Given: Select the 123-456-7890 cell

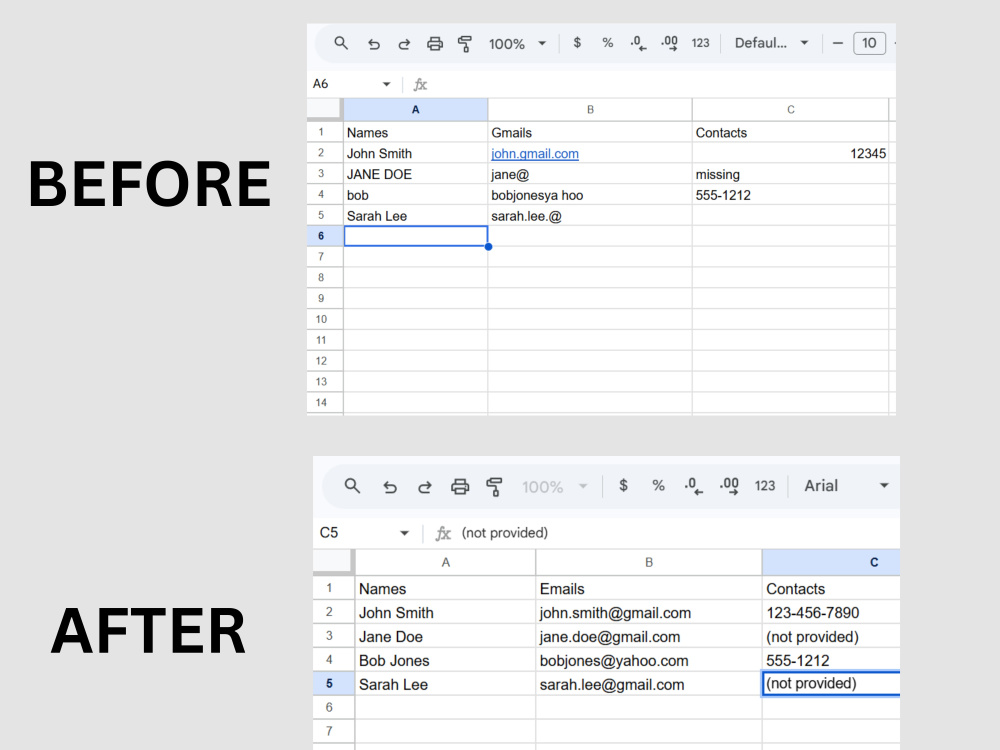Looking at the screenshot, I should click(831, 612).
